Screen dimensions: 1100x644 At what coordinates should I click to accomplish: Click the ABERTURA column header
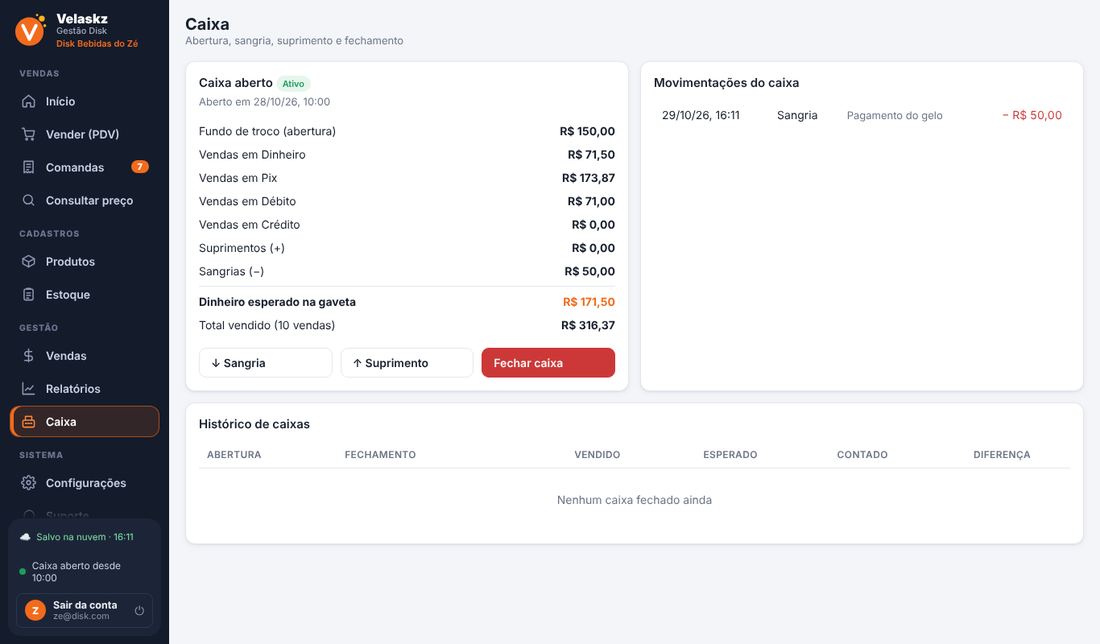tap(234, 455)
